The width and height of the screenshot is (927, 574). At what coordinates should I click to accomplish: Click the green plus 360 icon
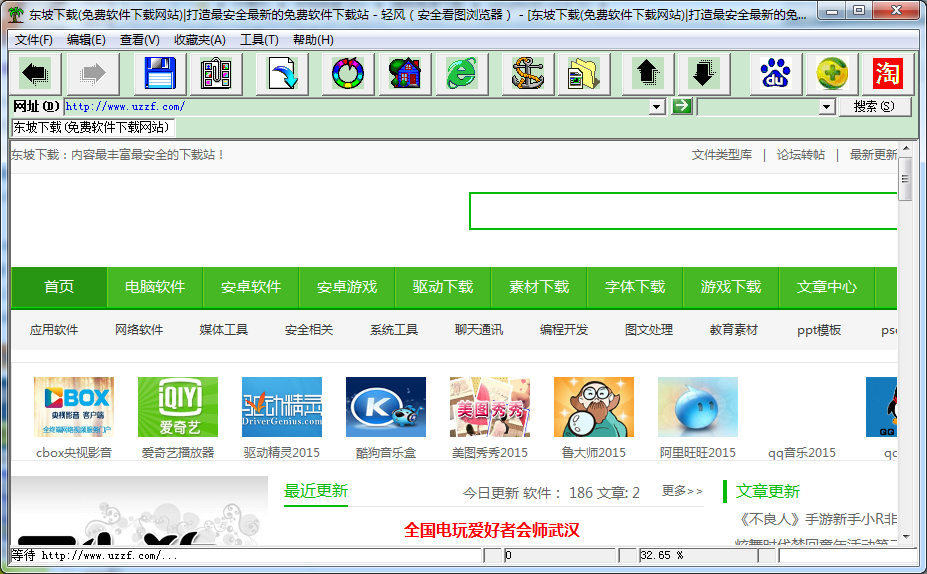832,74
